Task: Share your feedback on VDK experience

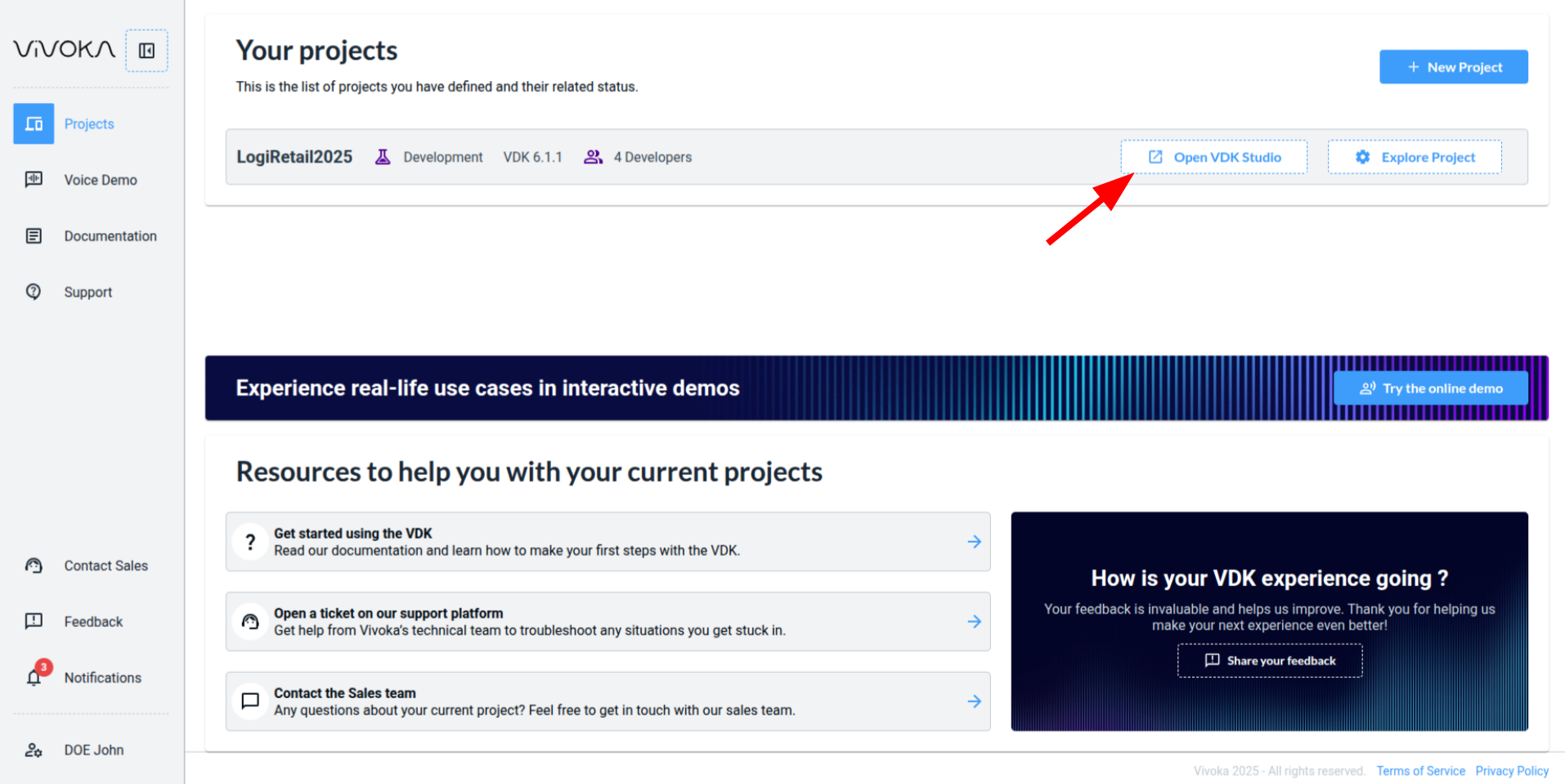Action: 1269,661
